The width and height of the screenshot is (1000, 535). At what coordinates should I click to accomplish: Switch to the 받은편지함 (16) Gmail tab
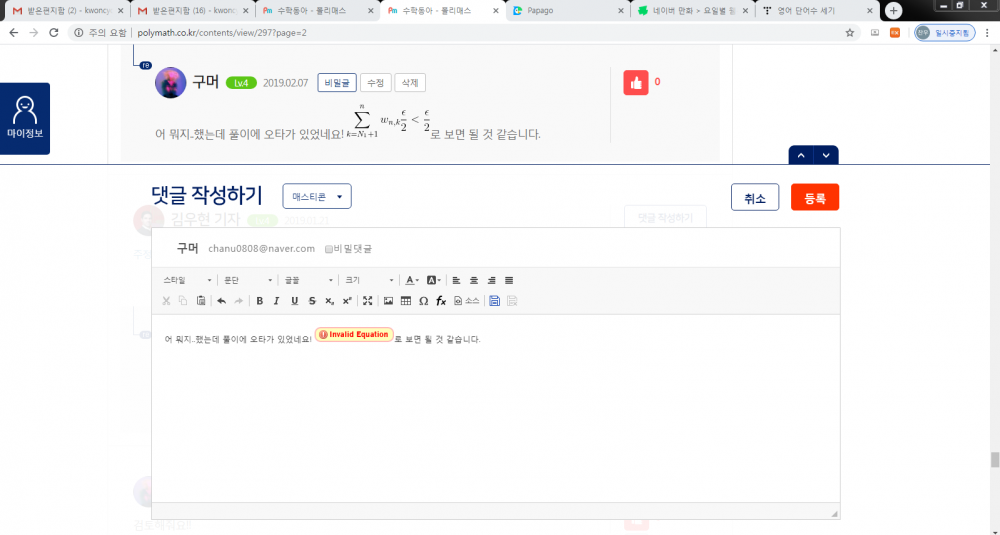193,11
